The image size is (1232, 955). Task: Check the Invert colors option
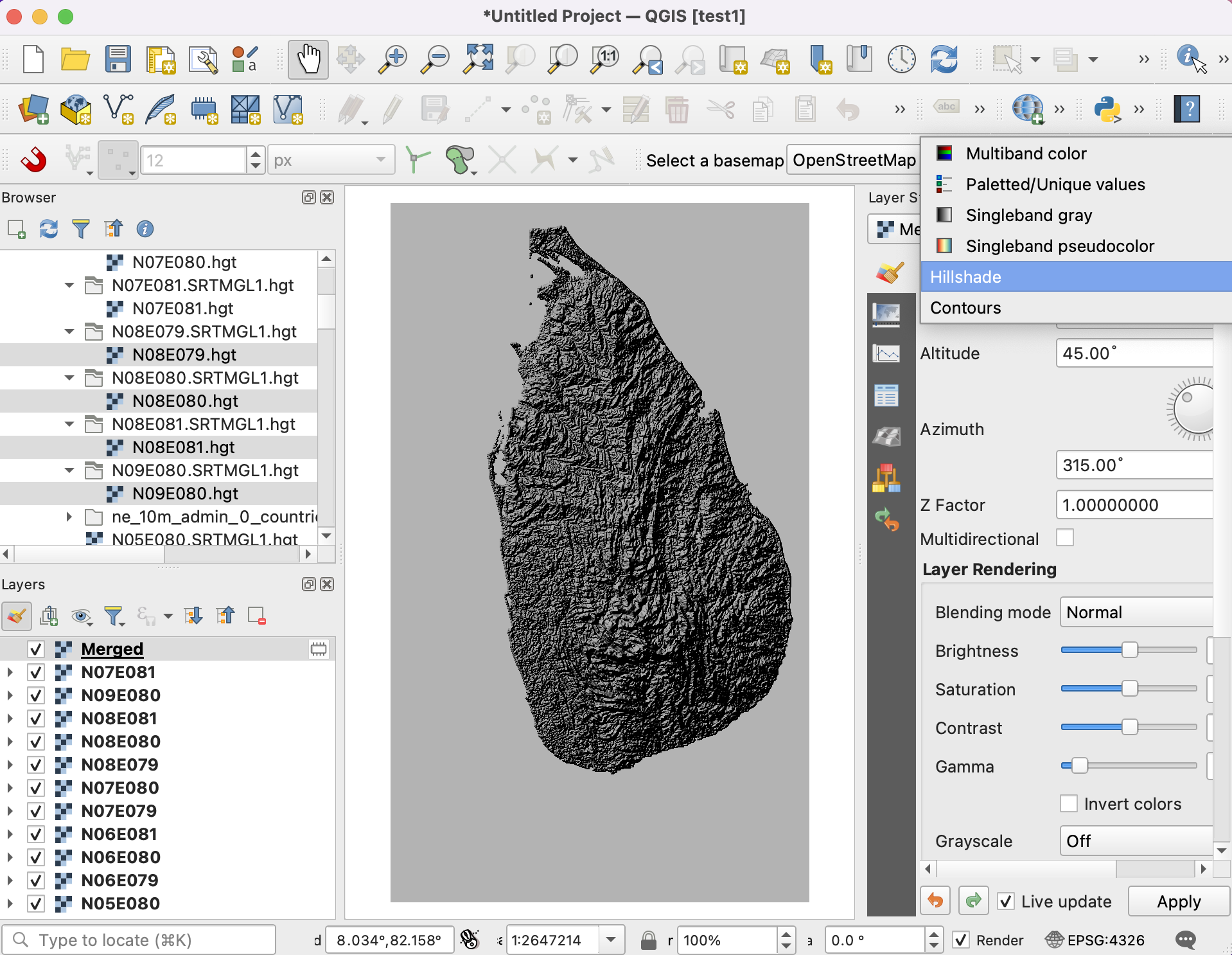click(x=1069, y=803)
